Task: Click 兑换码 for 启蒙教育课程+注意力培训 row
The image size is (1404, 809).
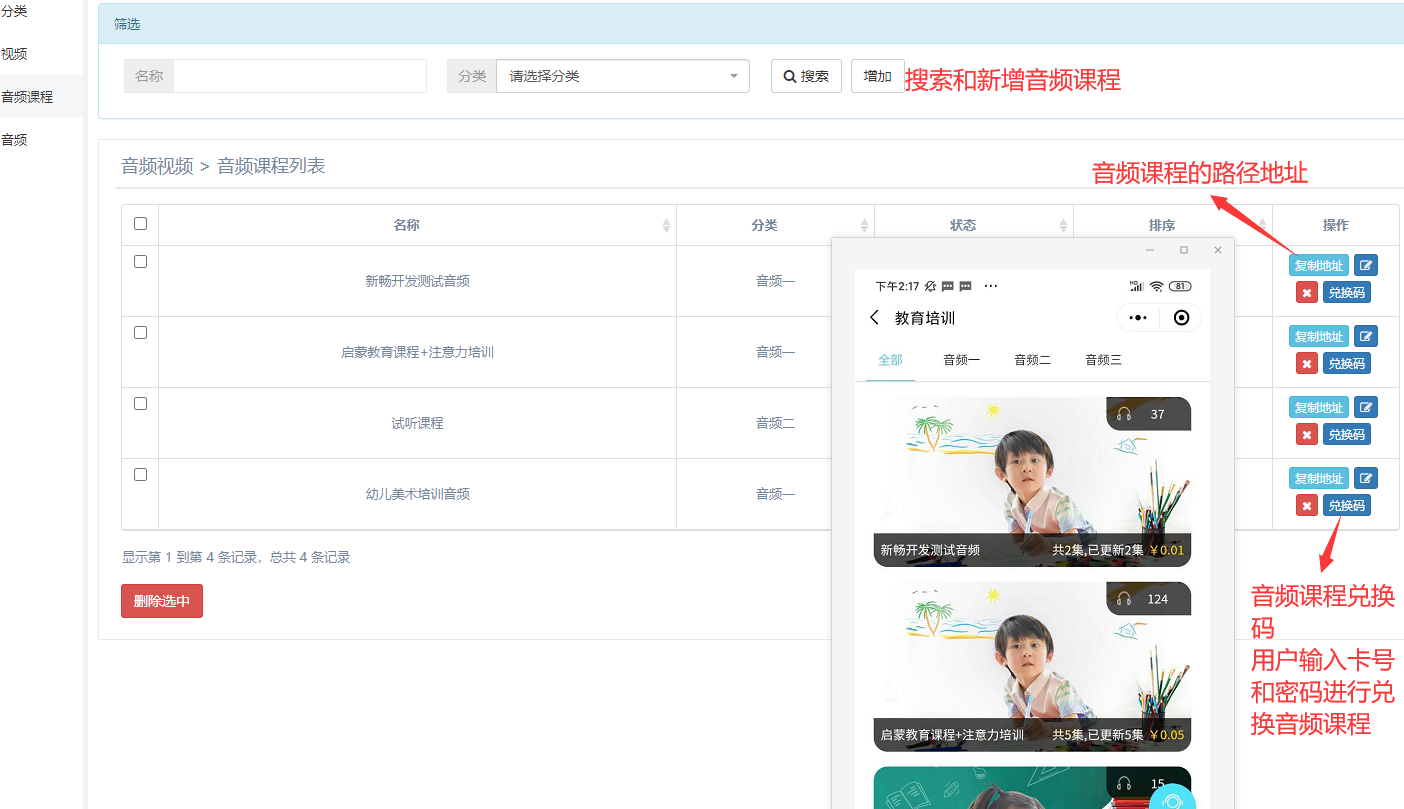Action: click(1347, 364)
